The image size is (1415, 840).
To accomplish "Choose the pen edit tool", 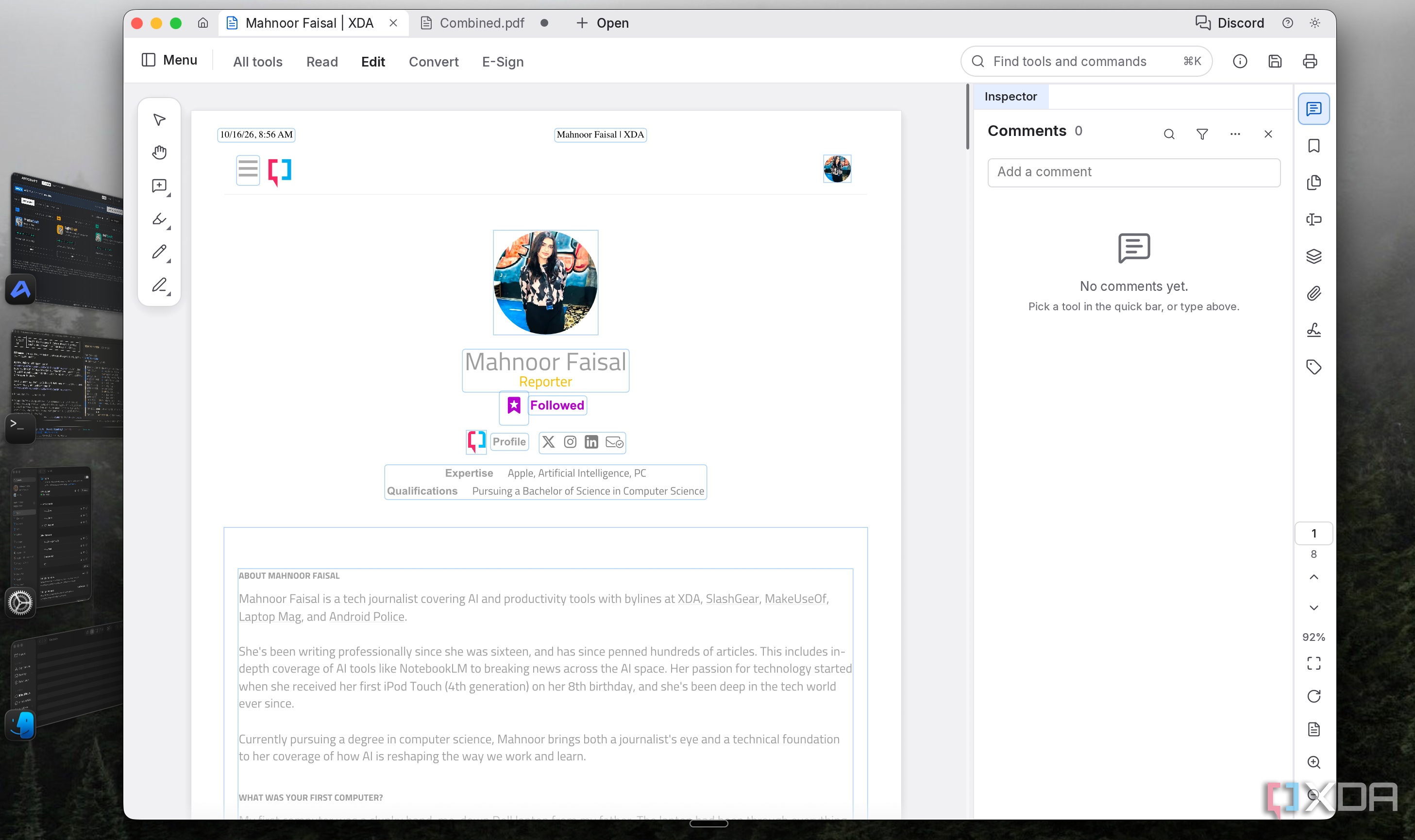I will (x=159, y=285).
